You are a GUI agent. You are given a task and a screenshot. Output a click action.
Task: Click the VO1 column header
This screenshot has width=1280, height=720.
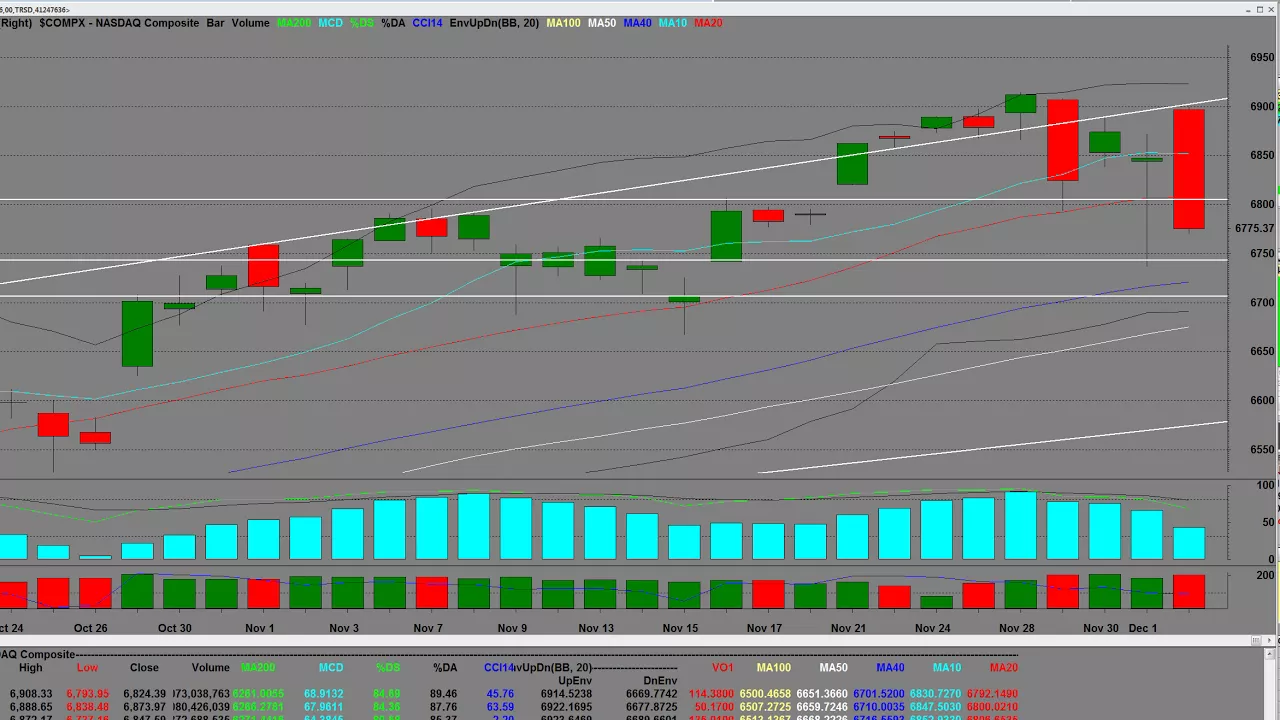pos(722,668)
